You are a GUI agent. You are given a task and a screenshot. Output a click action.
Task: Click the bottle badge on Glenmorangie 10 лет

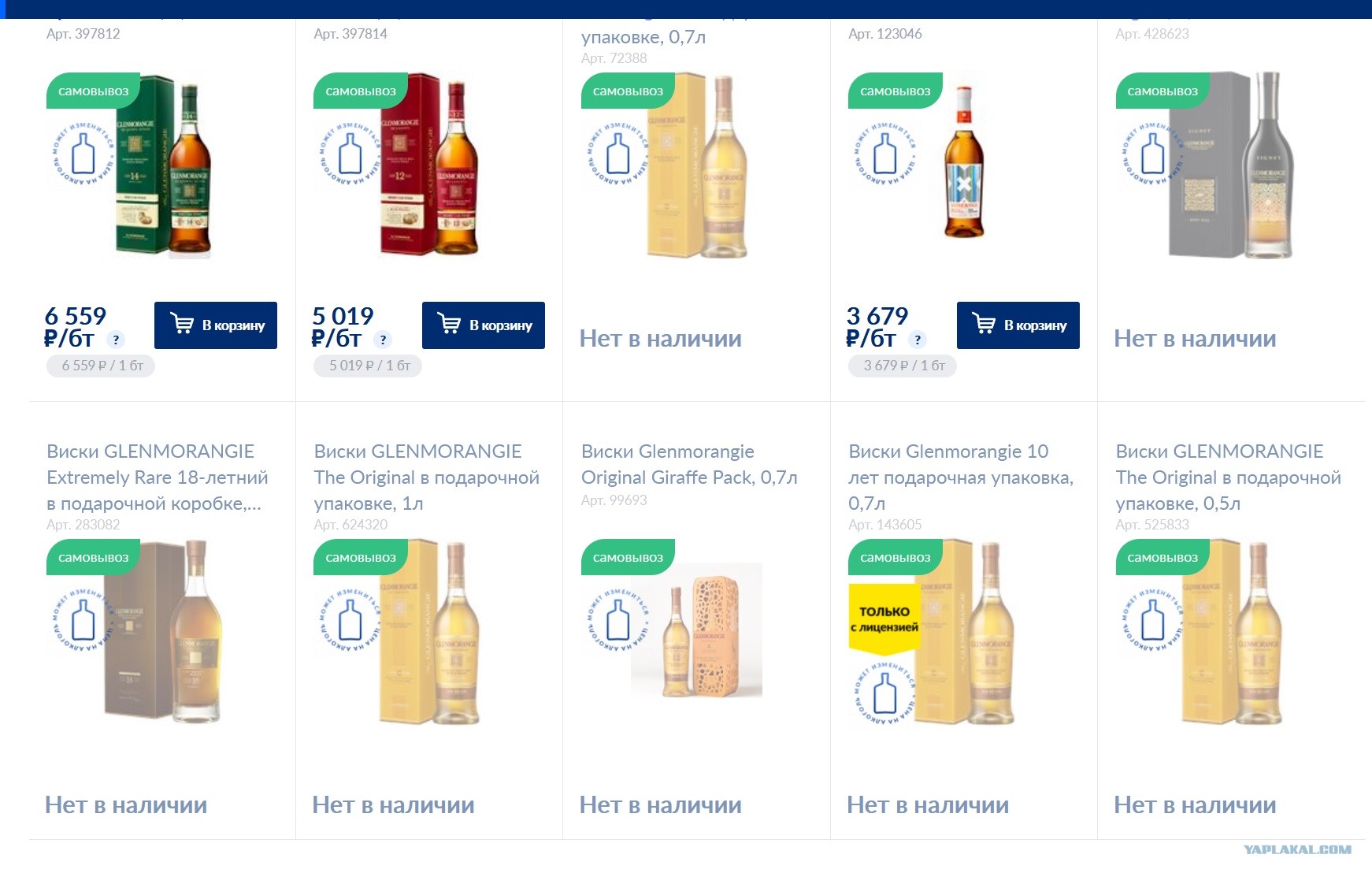click(x=885, y=693)
